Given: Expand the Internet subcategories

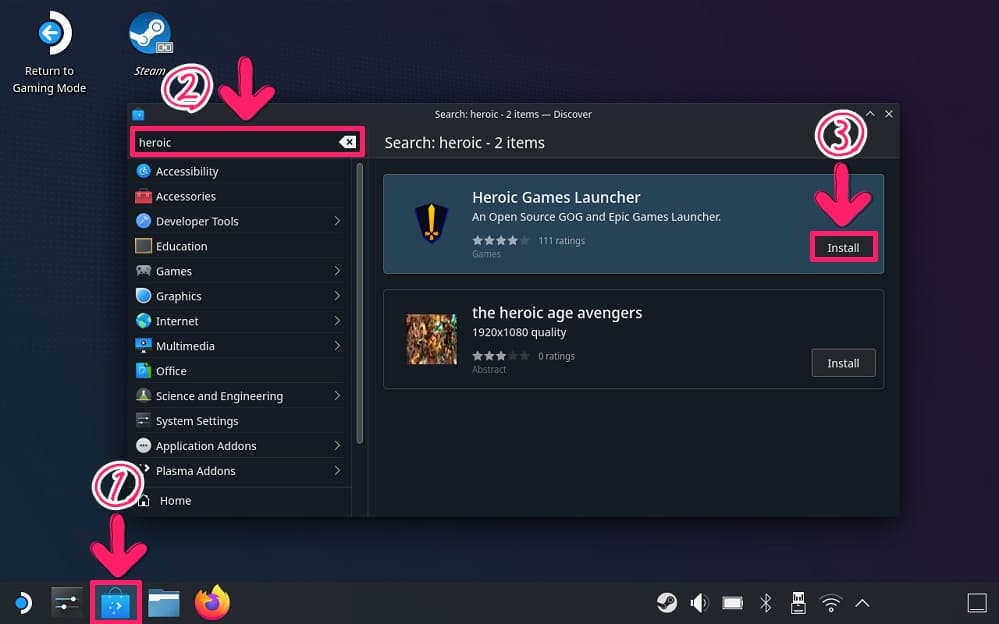Looking at the screenshot, I should click(337, 321).
